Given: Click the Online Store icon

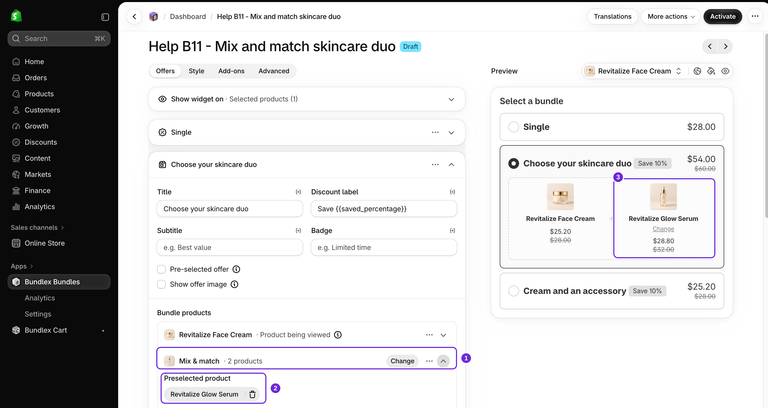Looking at the screenshot, I should click(x=16, y=243).
